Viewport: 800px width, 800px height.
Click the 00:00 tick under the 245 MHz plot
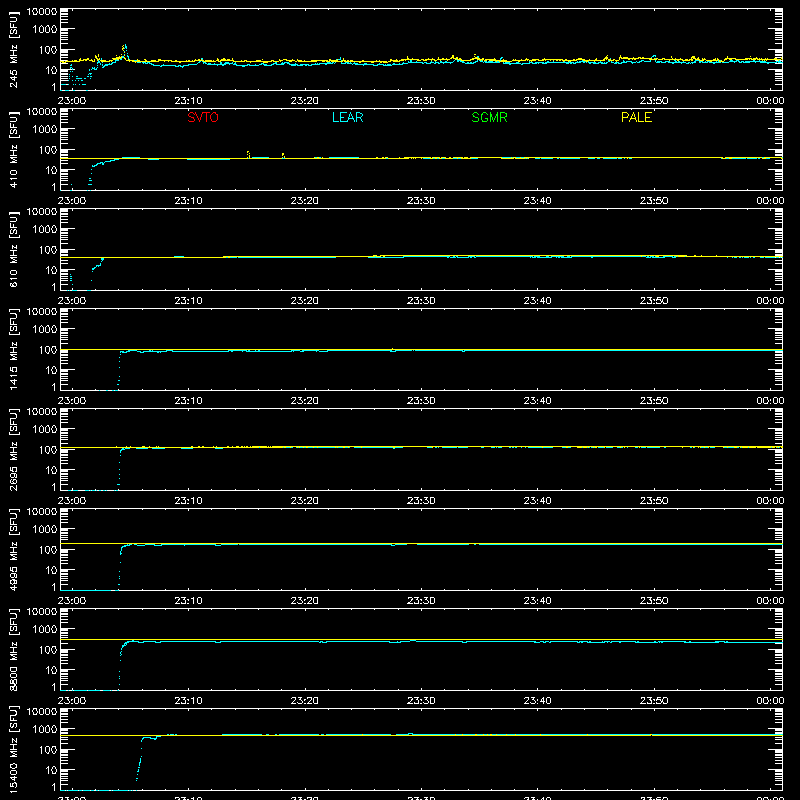pyautogui.click(x=770, y=101)
